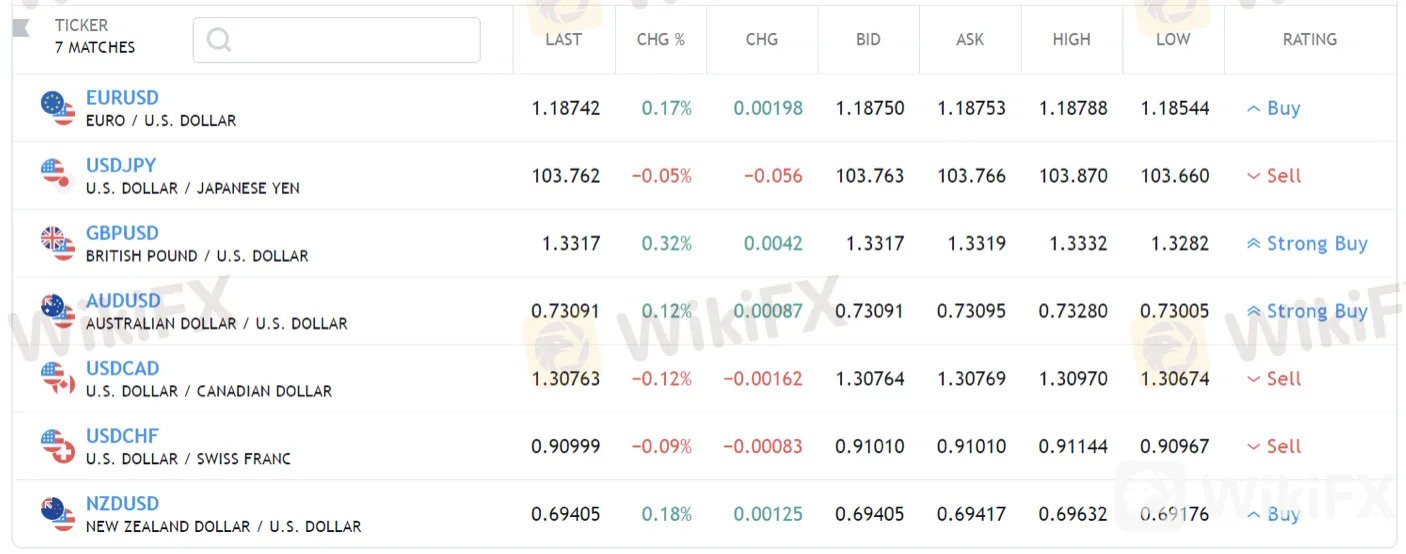1406x554 pixels.
Task: Click the EURUSD euro-dollar flag icon
Action: [58, 108]
